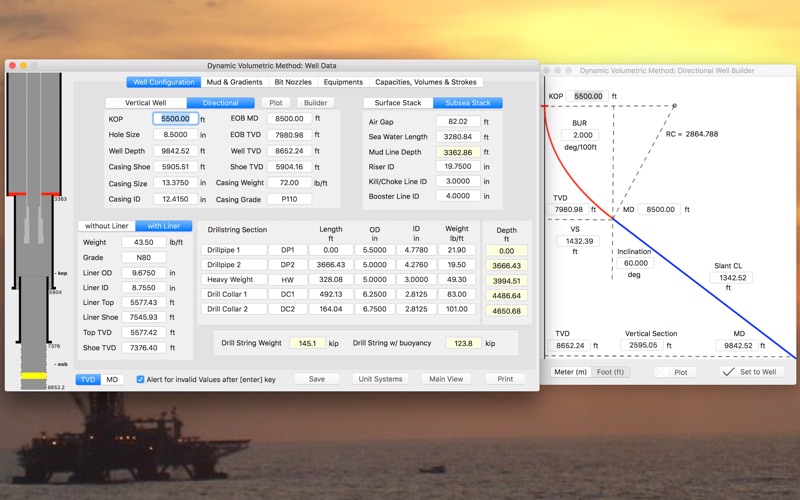Click the Hole Size field
800x500 pixels.
(x=176, y=135)
